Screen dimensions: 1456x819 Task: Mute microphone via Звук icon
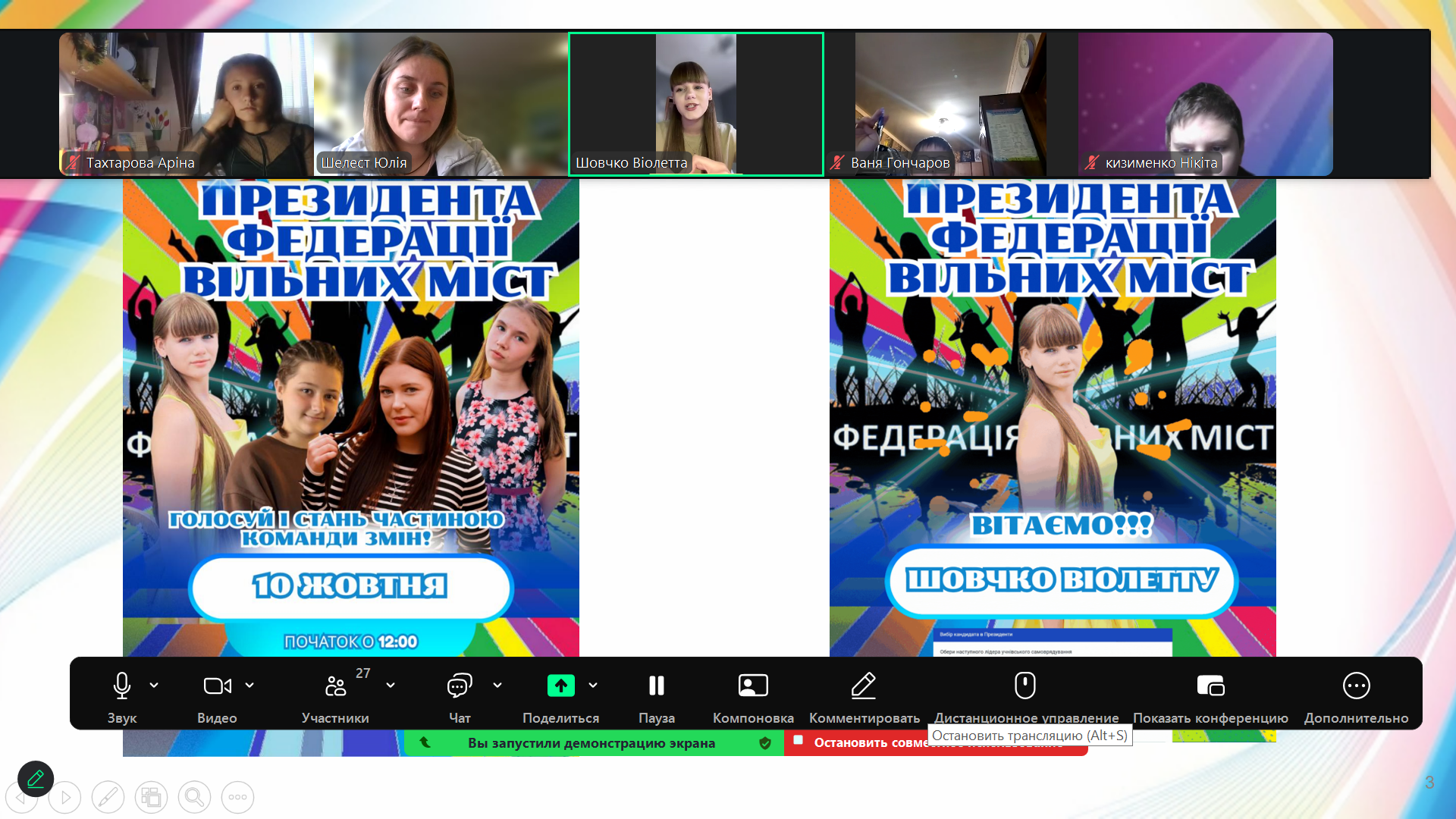(x=121, y=686)
